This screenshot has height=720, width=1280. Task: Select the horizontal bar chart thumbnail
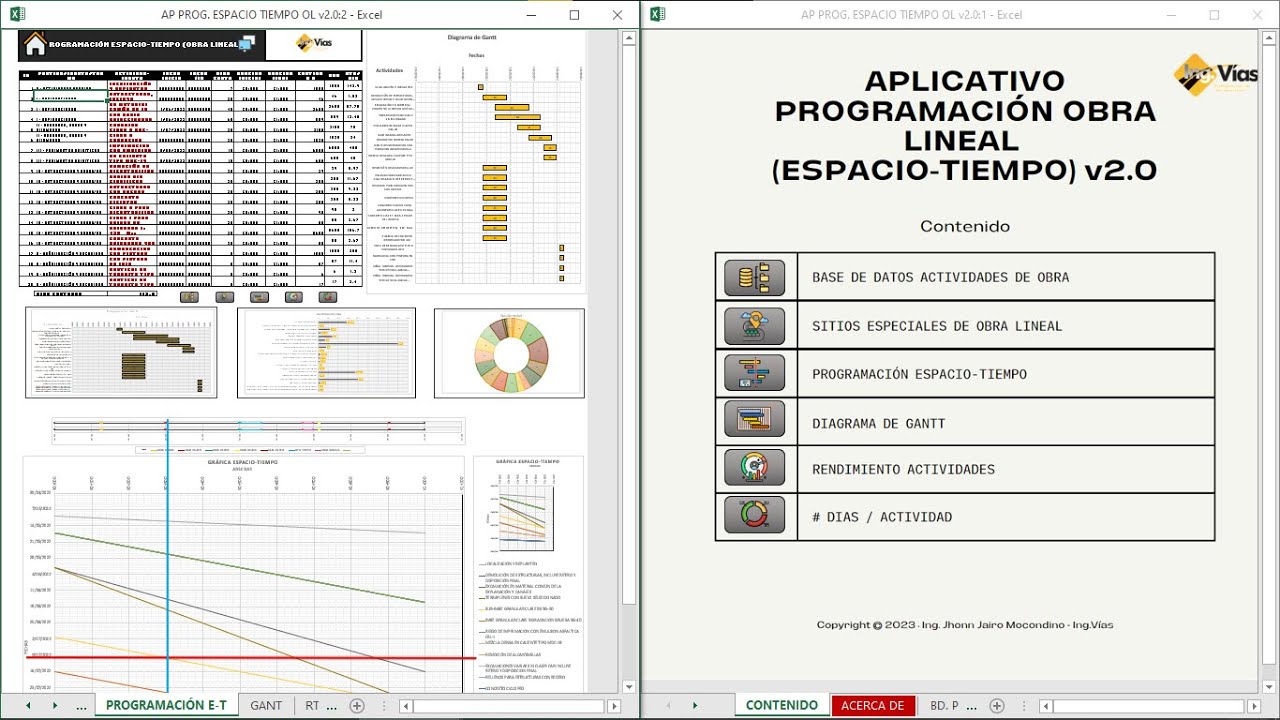pos(326,352)
